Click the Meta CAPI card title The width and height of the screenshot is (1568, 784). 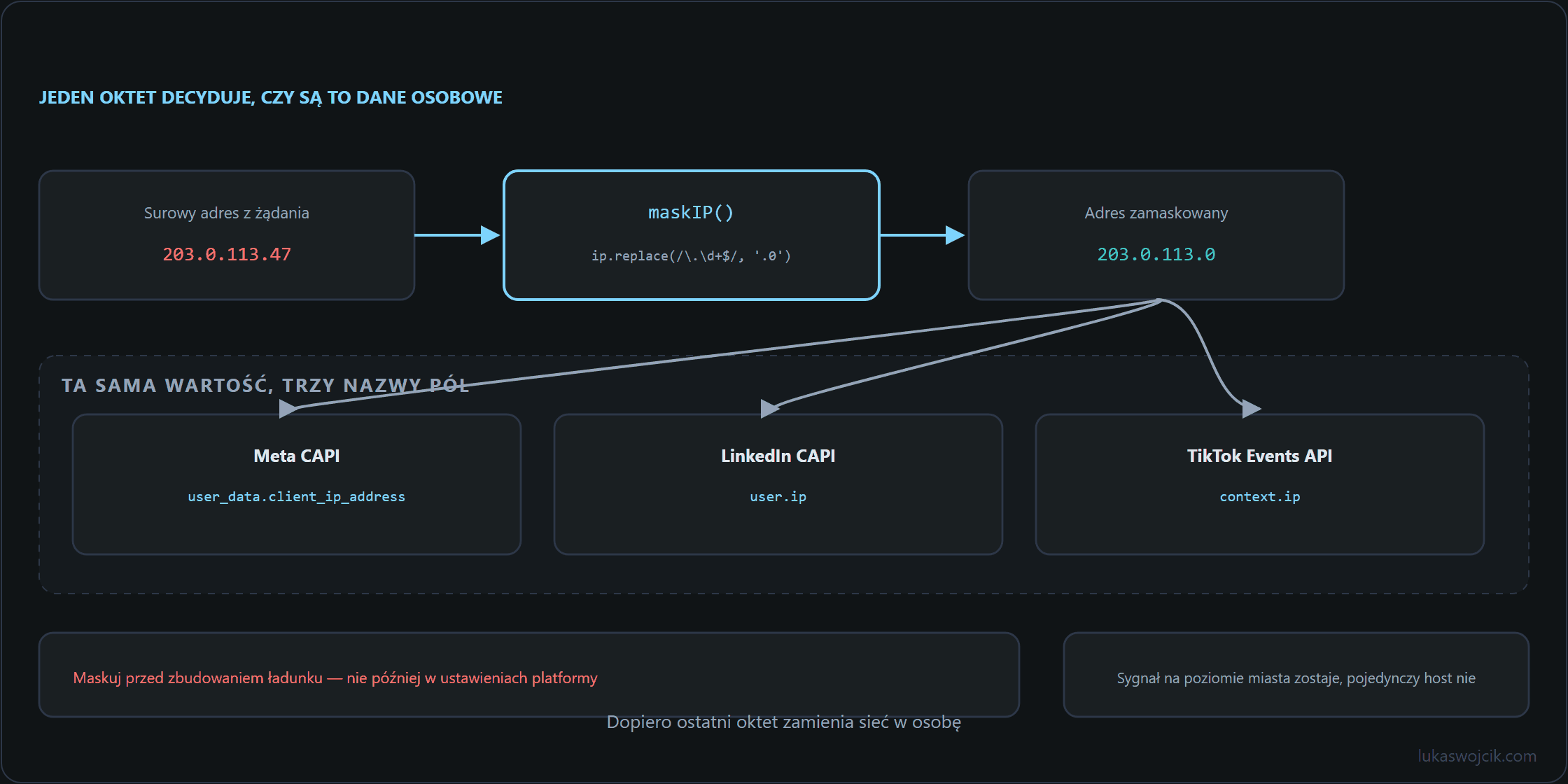click(296, 456)
